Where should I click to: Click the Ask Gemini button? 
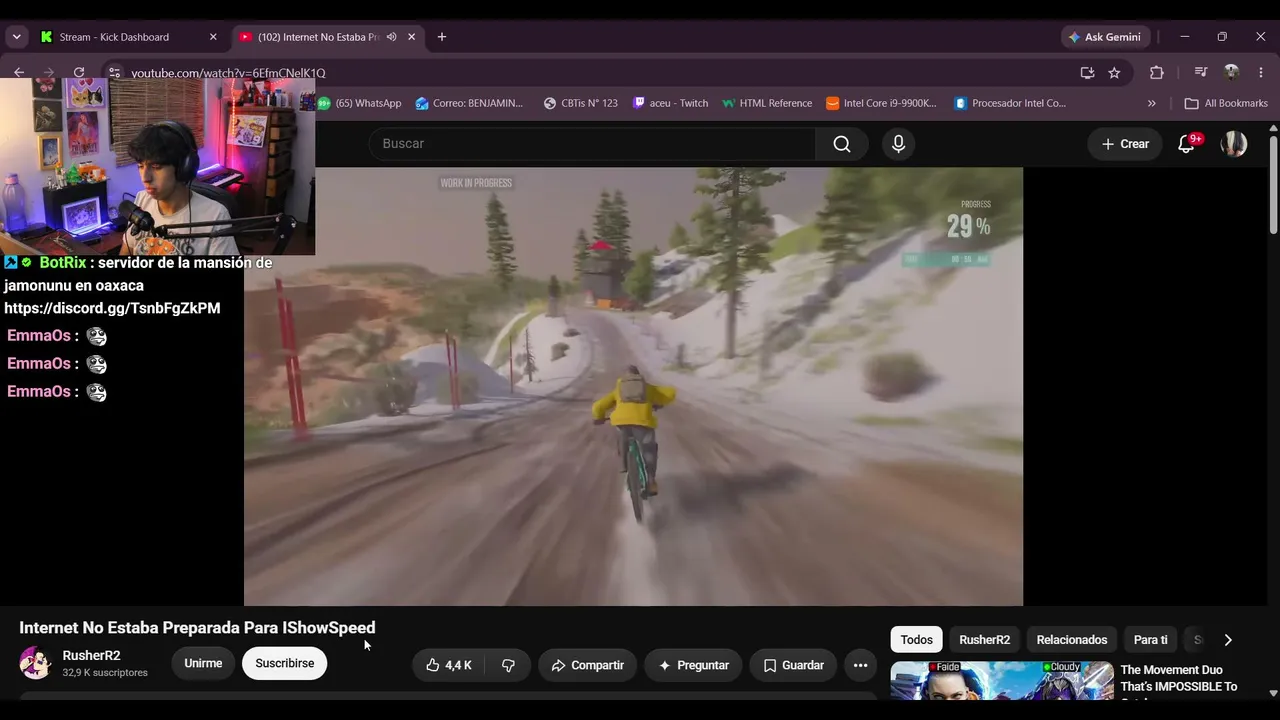point(1105,37)
